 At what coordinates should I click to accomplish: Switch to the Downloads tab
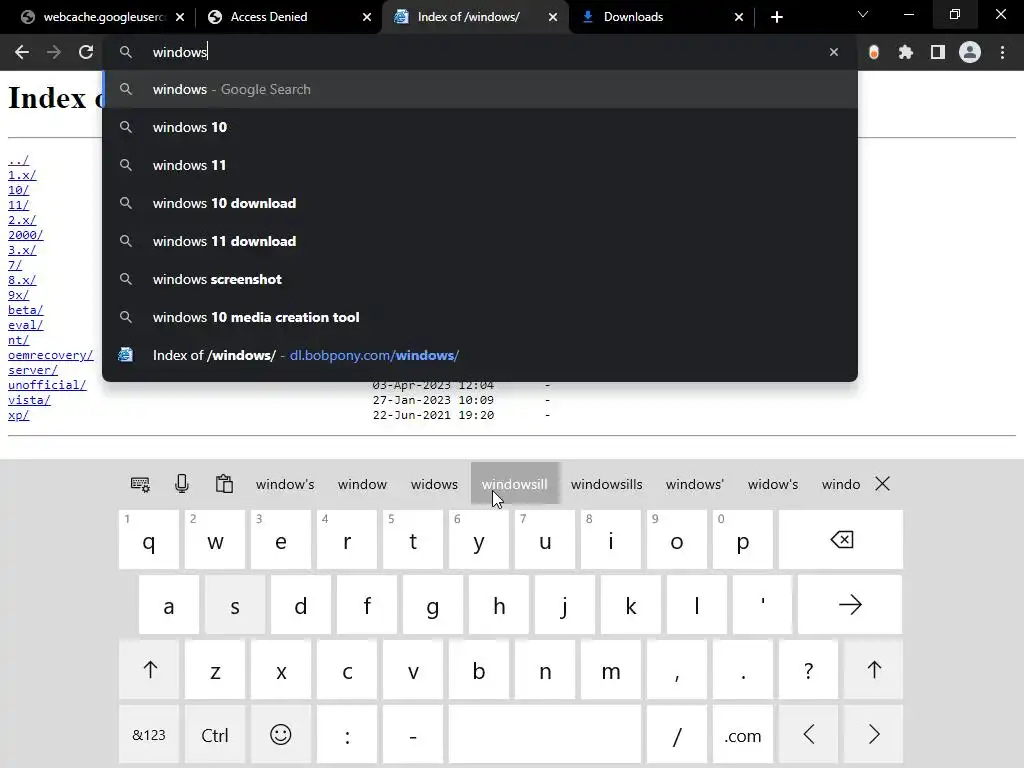[653, 17]
